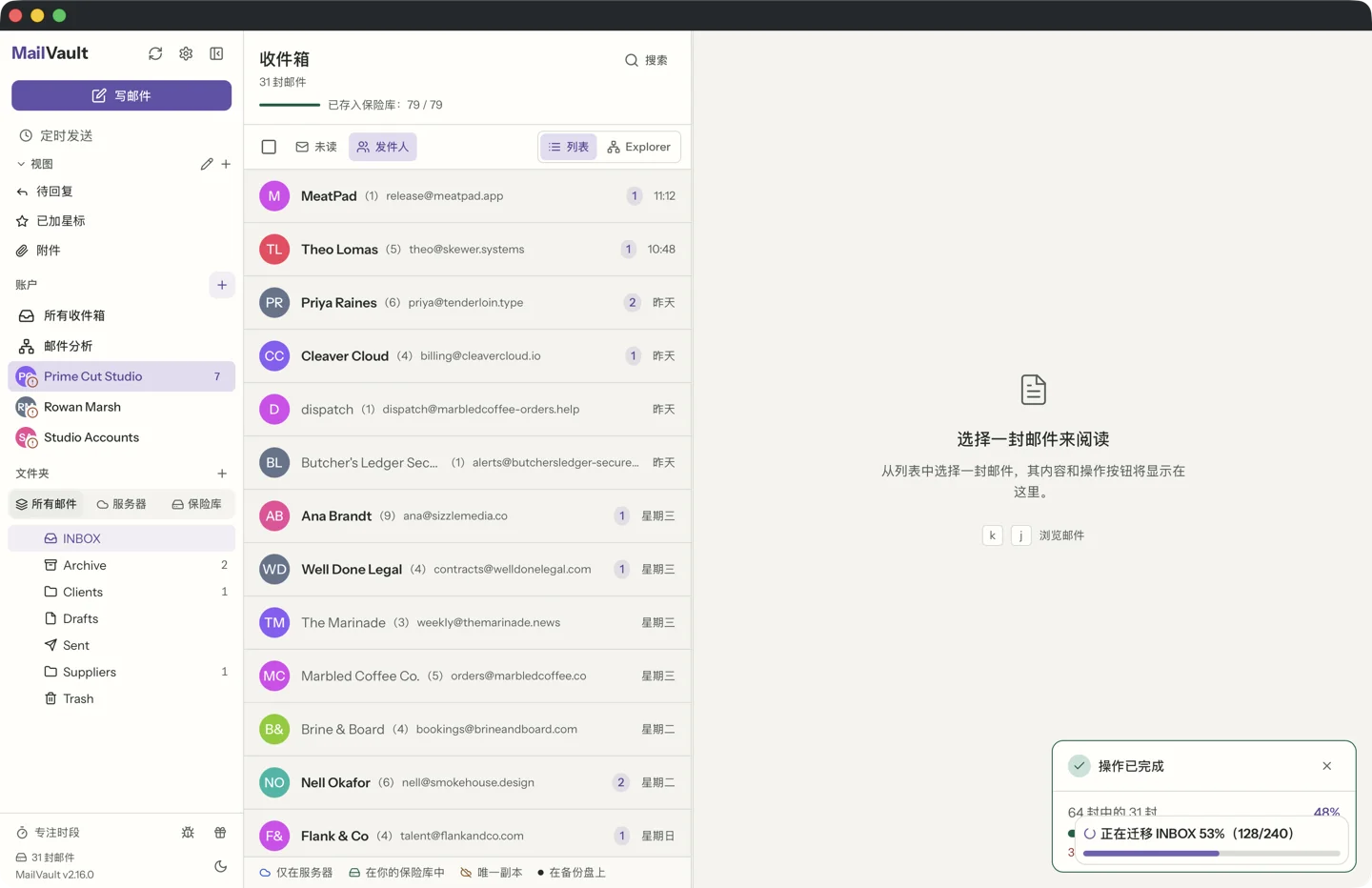Dismiss the 操作已完成 notification

pyautogui.click(x=1327, y=766)
